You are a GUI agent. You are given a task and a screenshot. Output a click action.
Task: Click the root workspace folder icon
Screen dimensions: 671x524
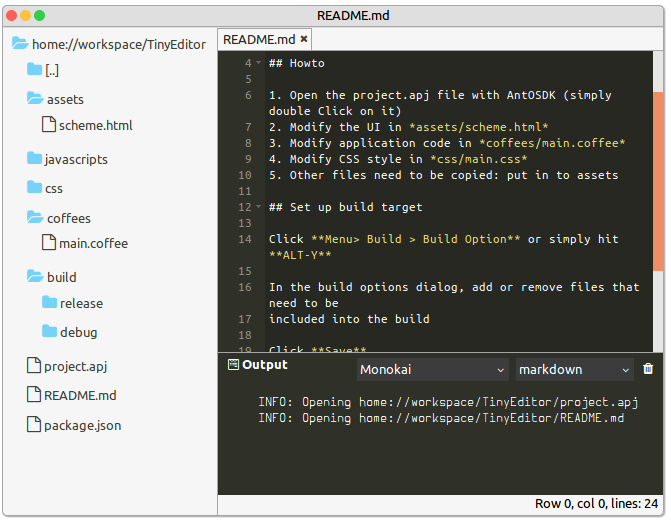pyautogui.click(x=19, y=44)
